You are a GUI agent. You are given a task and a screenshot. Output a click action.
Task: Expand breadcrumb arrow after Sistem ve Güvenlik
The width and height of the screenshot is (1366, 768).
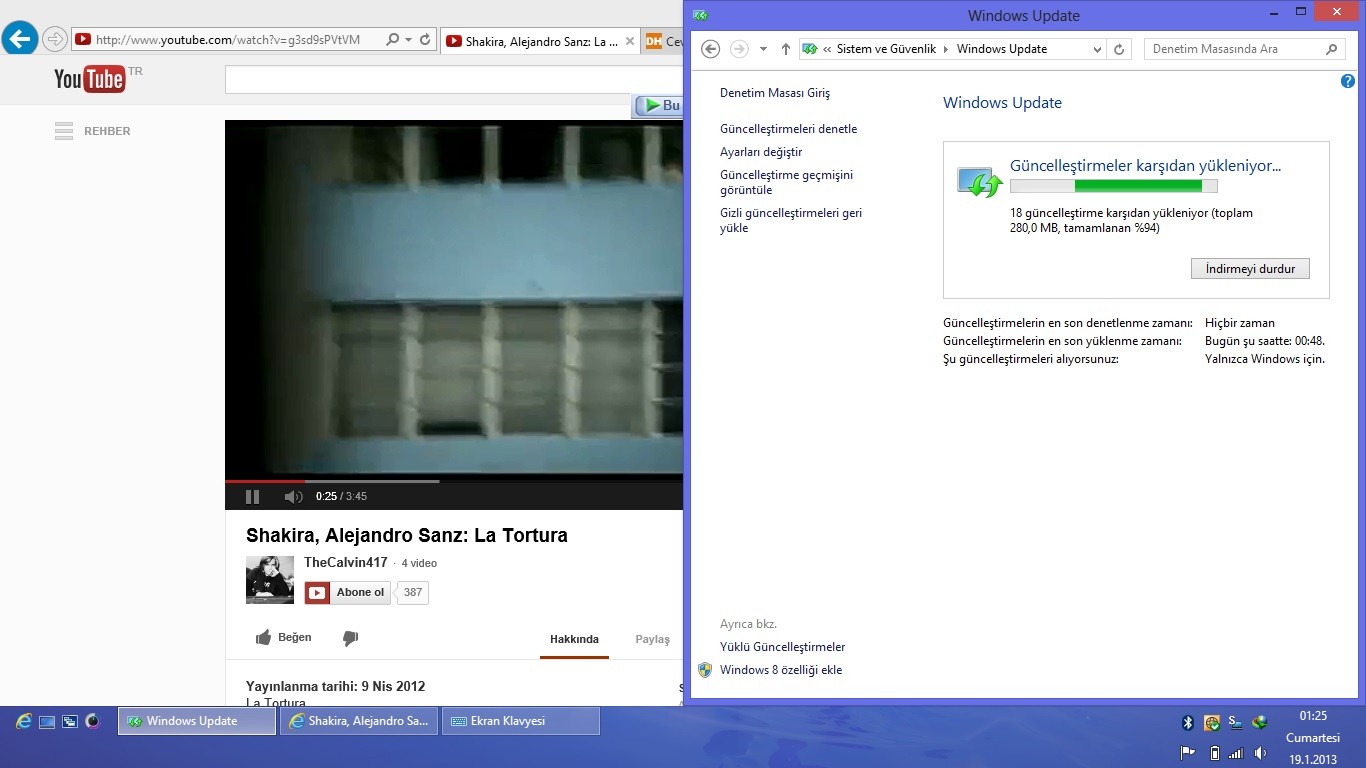tap(946, 49)
